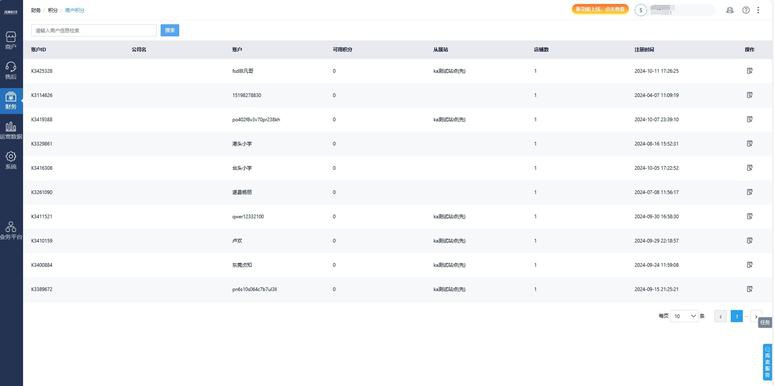The image size is (774, 386).
Task: Open the 业务平台 business platform icon
Action: pos(11,231)
